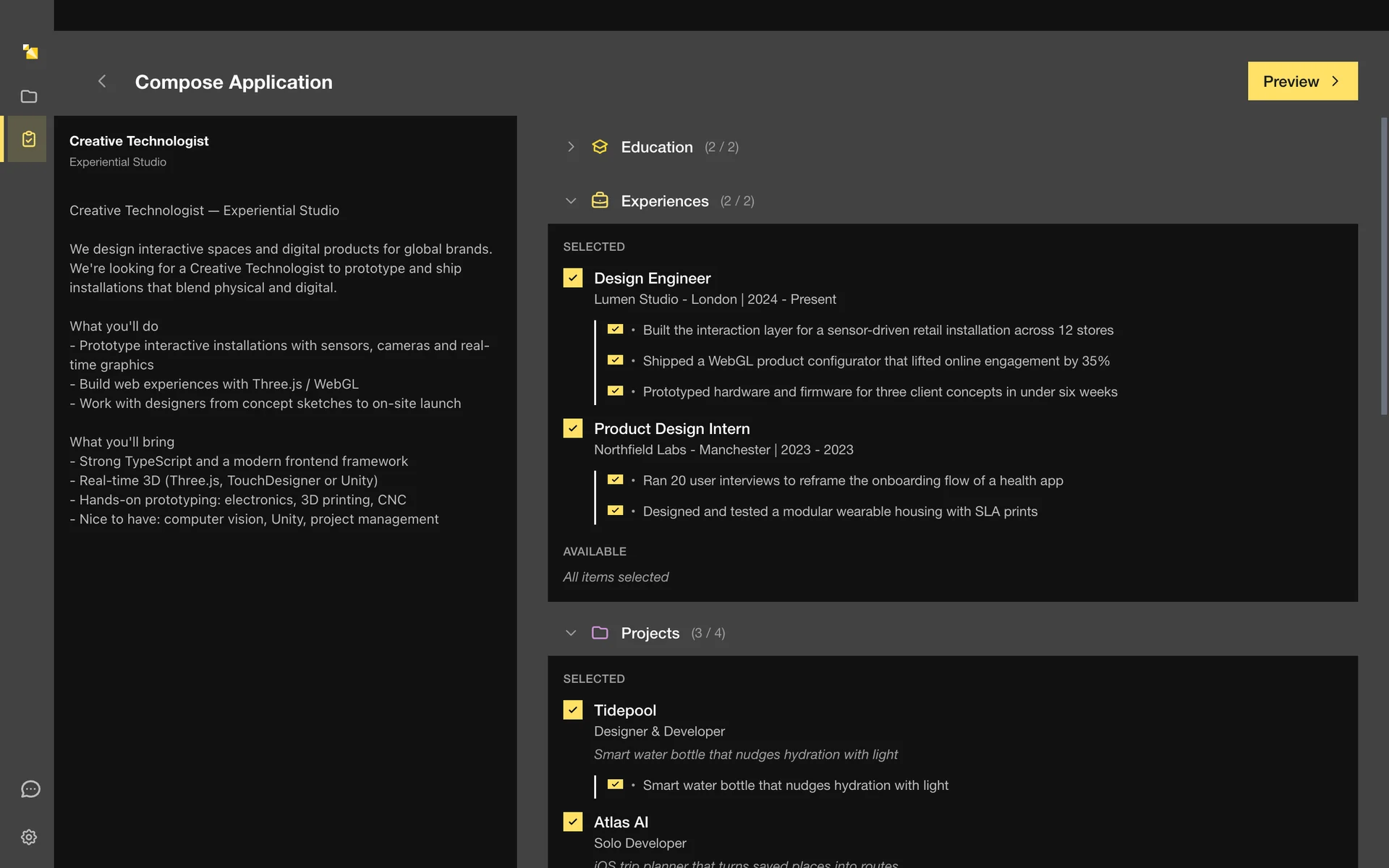
Task: Uncheck the prototyped hardware and firmware bullet
Action: click(615, 391)
